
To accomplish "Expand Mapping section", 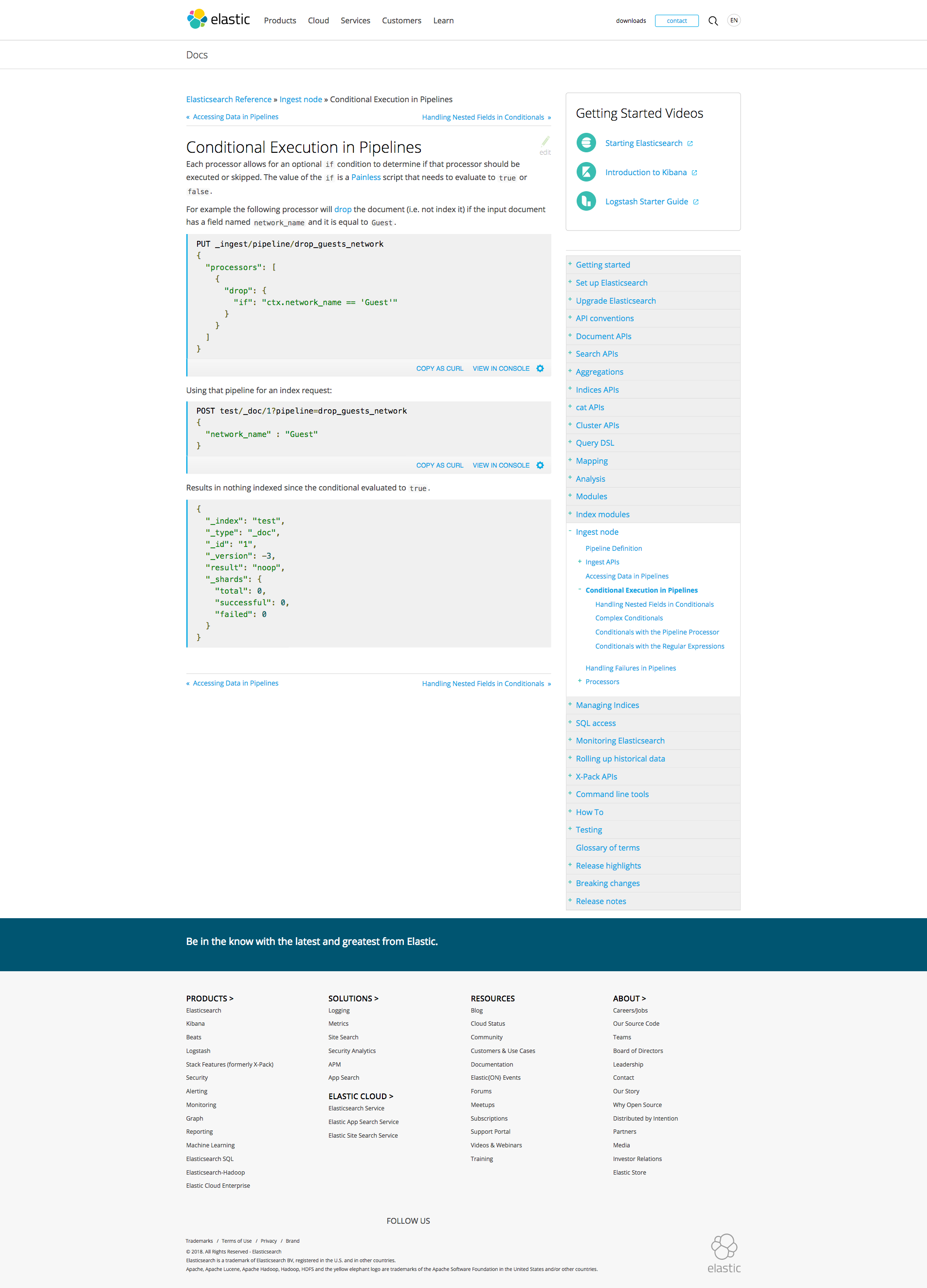I will click(570, 460).
